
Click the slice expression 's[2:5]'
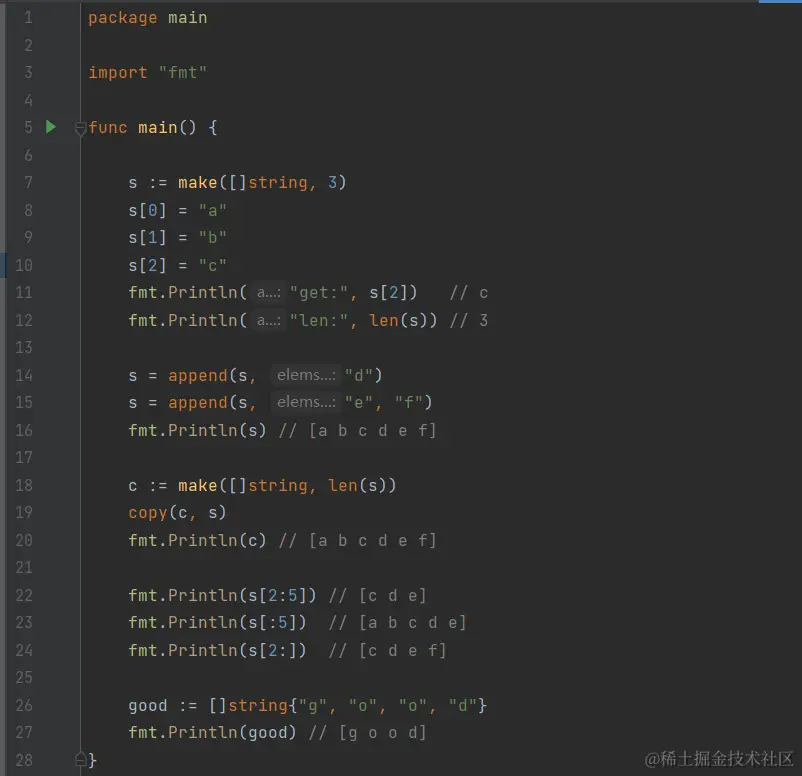(277, 595)
